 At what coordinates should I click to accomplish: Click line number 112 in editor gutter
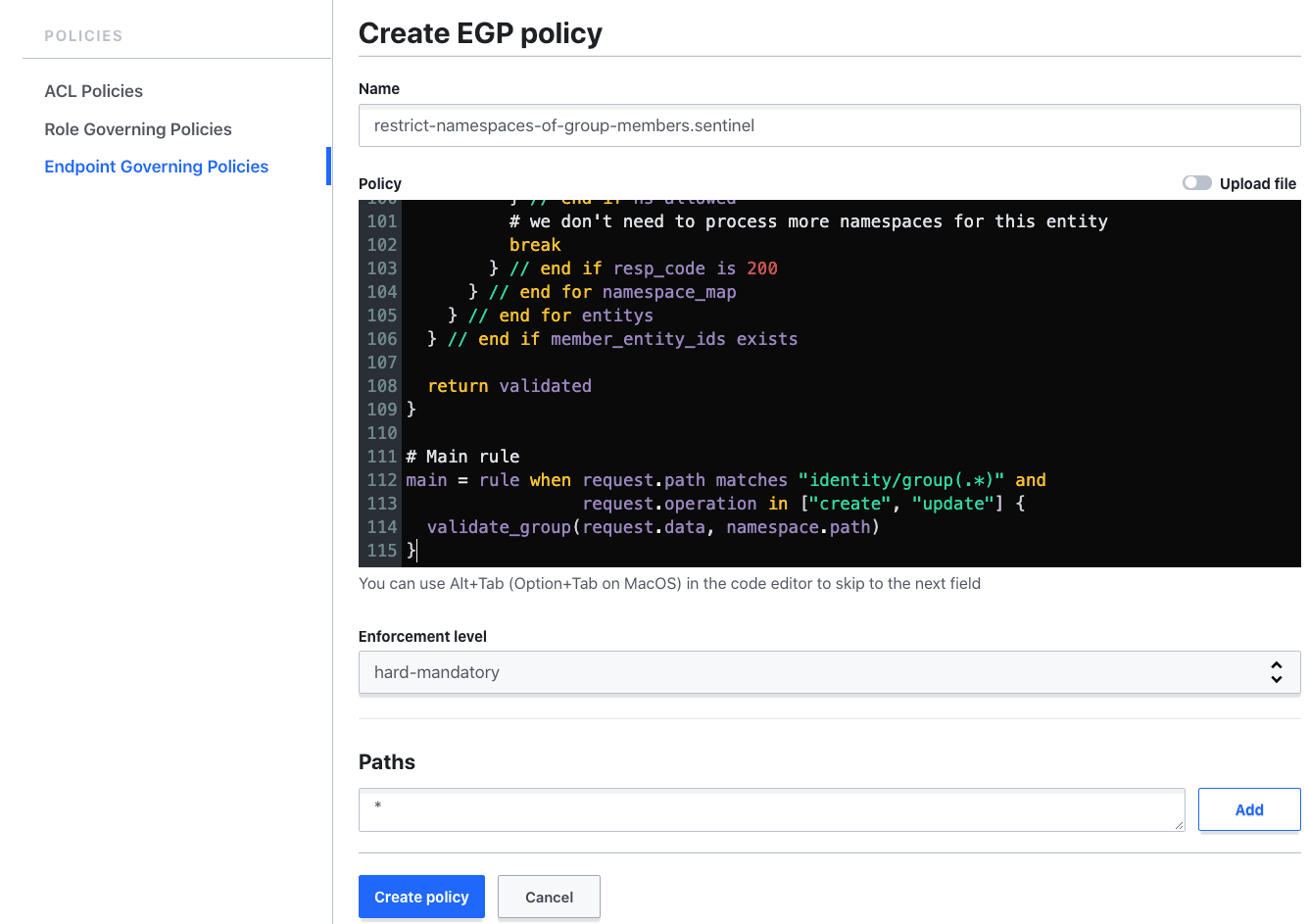(382, 480)
